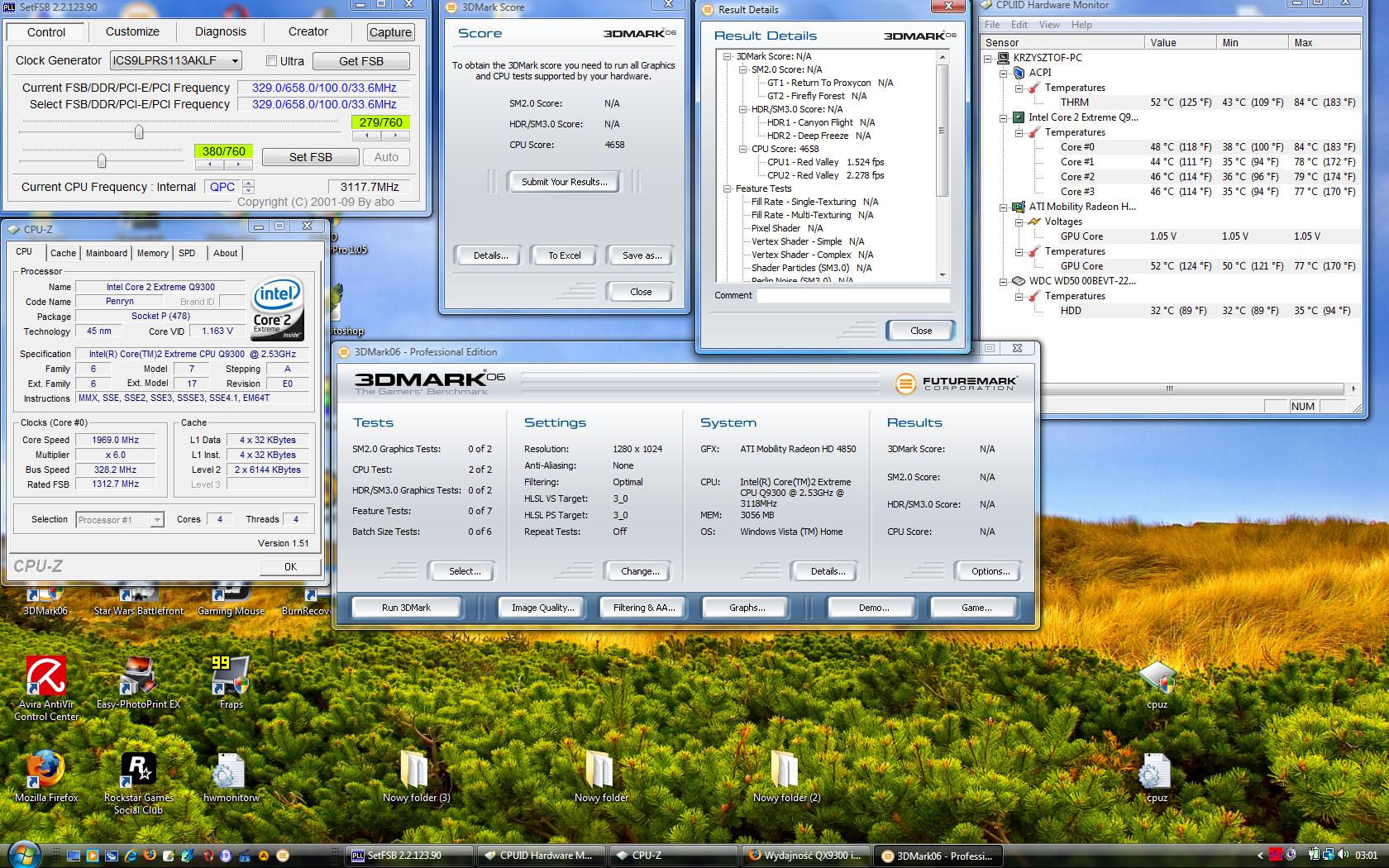1389x868 pixels.
Task: Click Run 3DMark button
Action: pyautogui.click(x=406, y=608)
